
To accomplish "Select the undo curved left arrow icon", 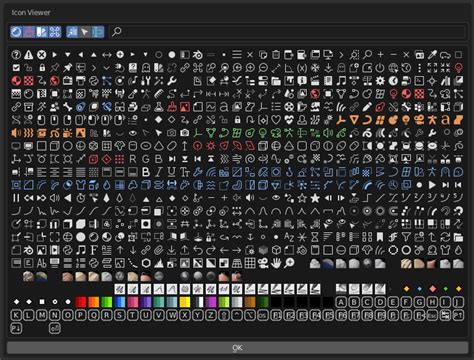I will coord(198,250).
